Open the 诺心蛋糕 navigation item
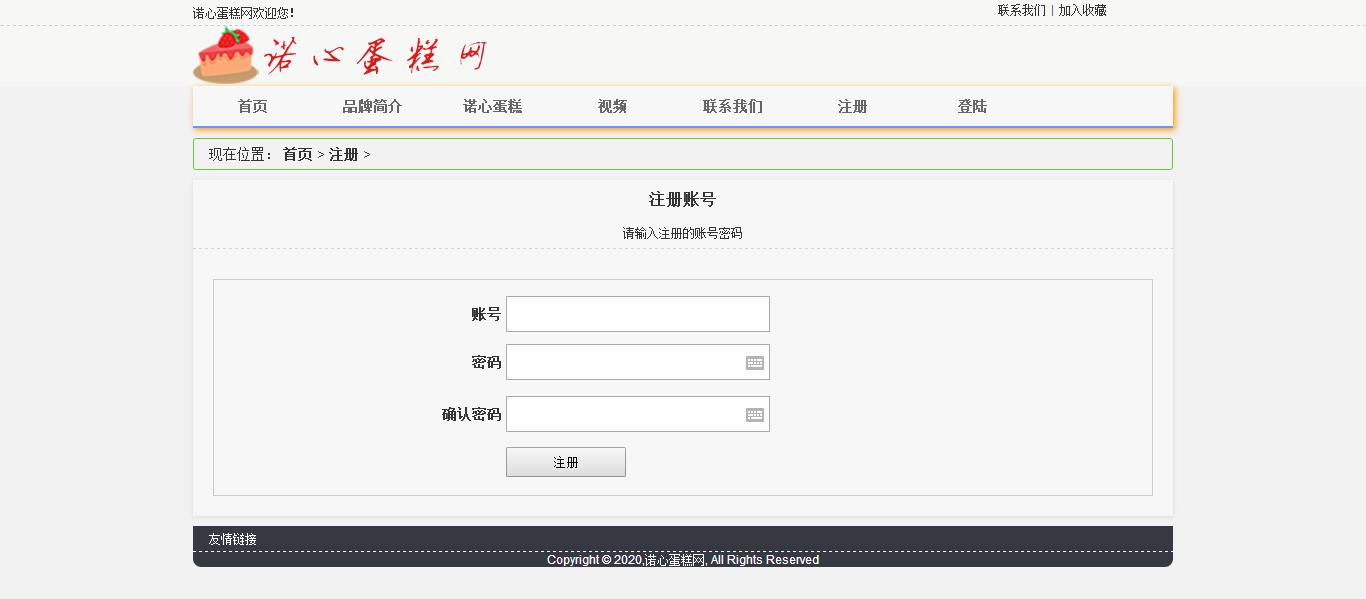Screen dimensions: 1366x599 pos(493,107)
